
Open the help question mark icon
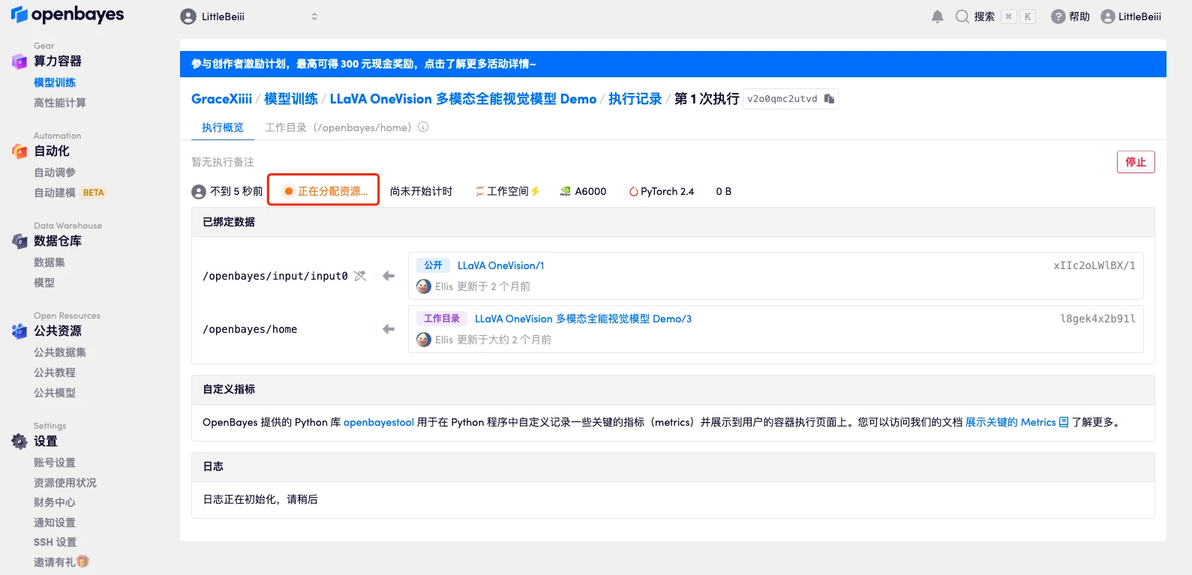1058,17
